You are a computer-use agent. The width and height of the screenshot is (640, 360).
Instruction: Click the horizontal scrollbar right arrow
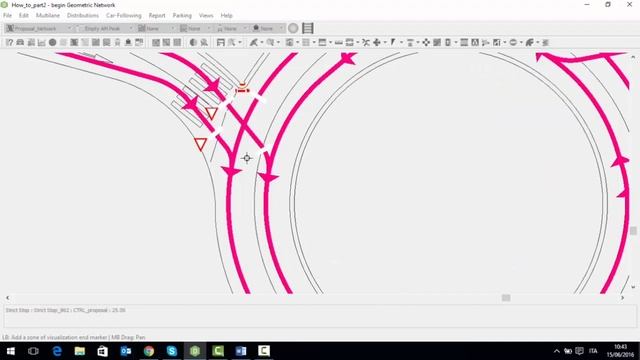(x=622, y=298)
